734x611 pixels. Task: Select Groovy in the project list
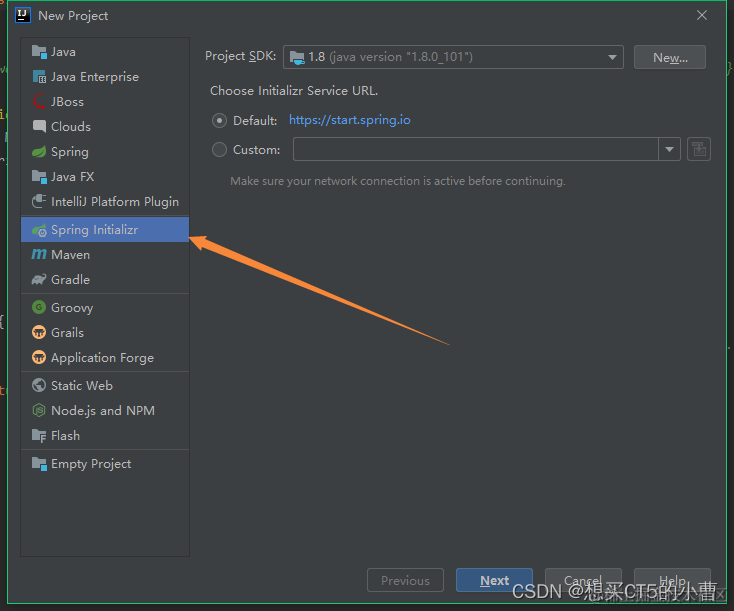pyautogui.click(x=105, y=308)
